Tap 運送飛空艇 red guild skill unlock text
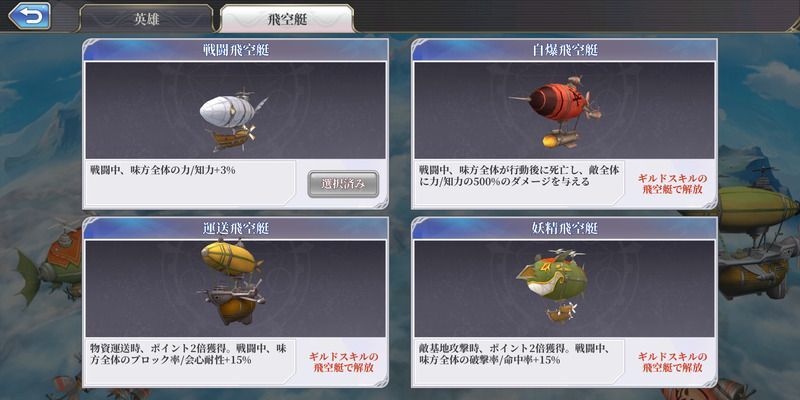This screenshot has width=800, height=400. click(x=343, y=362)
